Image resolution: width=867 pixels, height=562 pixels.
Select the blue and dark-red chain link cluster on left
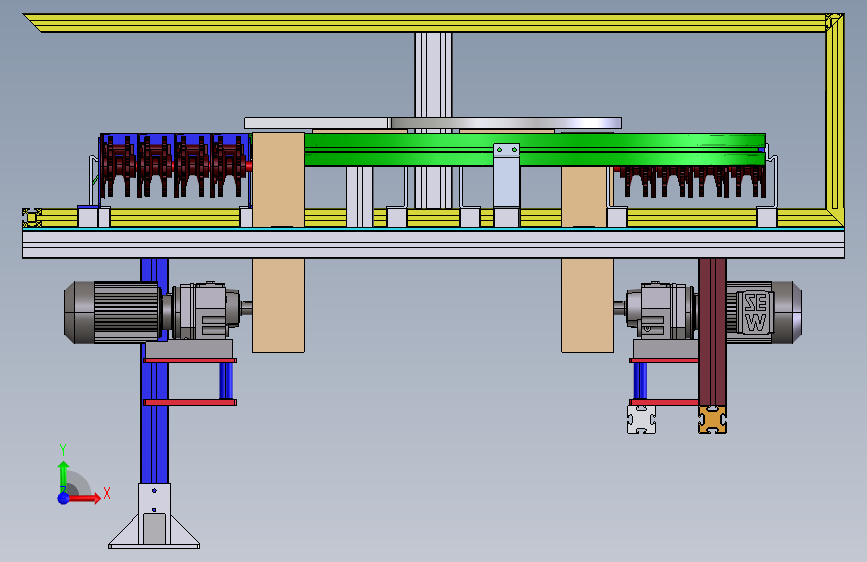[174, 165]
